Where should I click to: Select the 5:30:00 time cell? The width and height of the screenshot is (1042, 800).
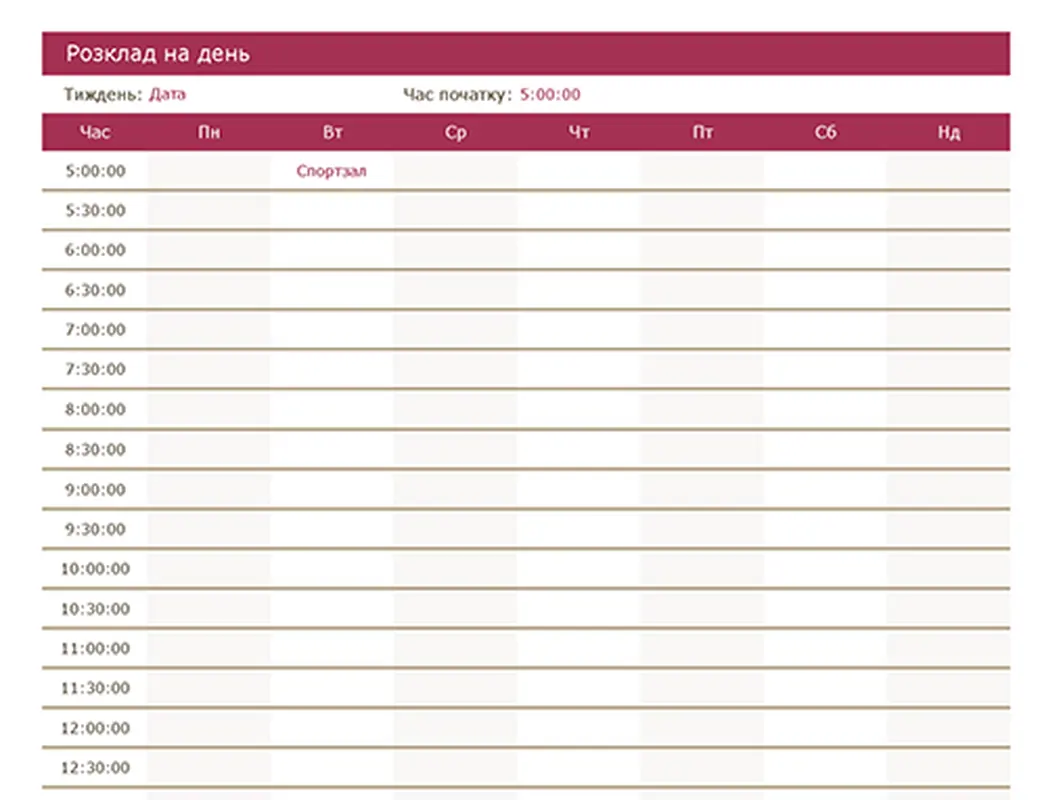pos(95,211)
